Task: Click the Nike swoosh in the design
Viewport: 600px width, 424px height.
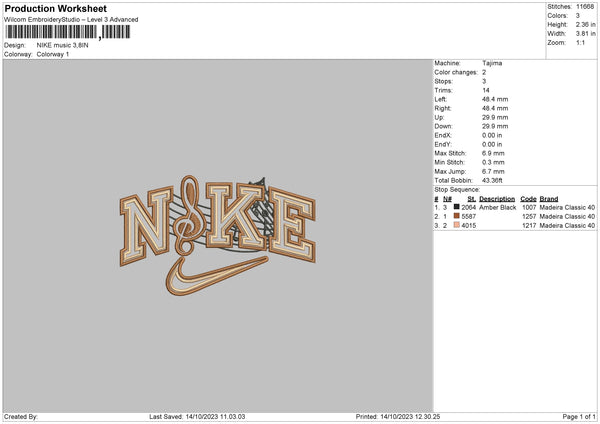Action: click(216, 276)
